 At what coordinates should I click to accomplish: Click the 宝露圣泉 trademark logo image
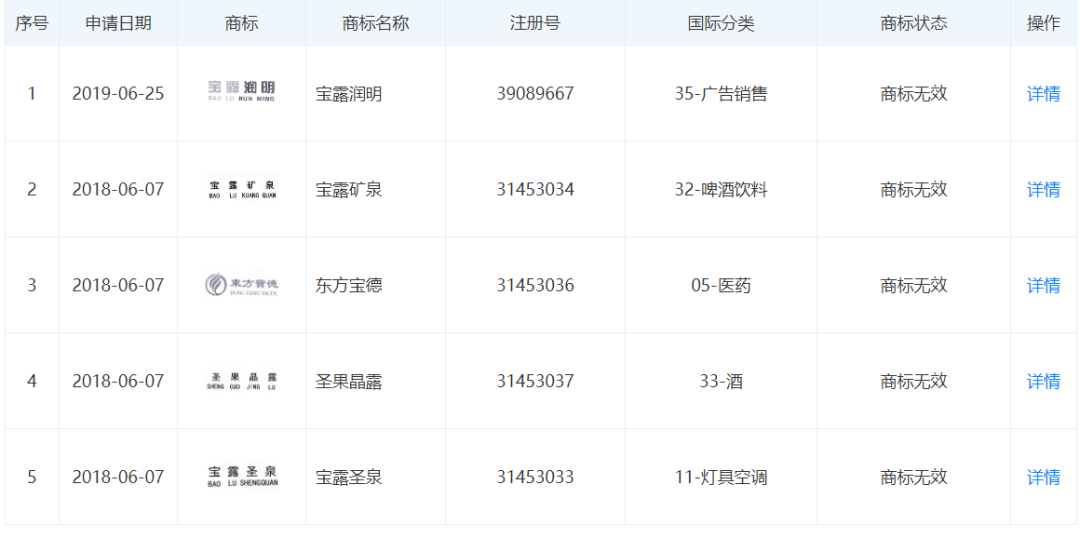pyautogui.click(x=241, y=477)
